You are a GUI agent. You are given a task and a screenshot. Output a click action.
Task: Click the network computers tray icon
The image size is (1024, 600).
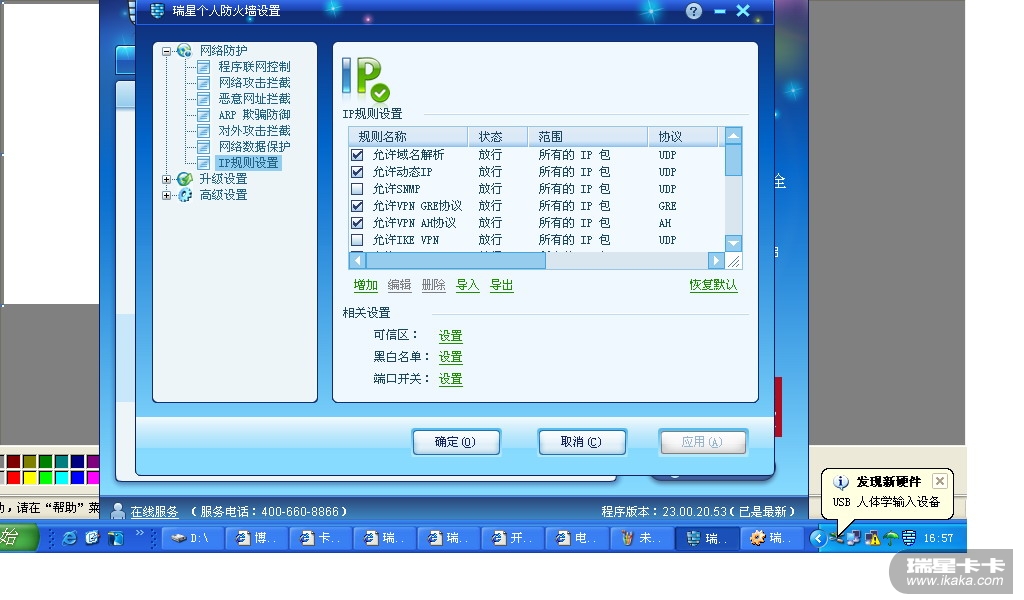point(854,538)
